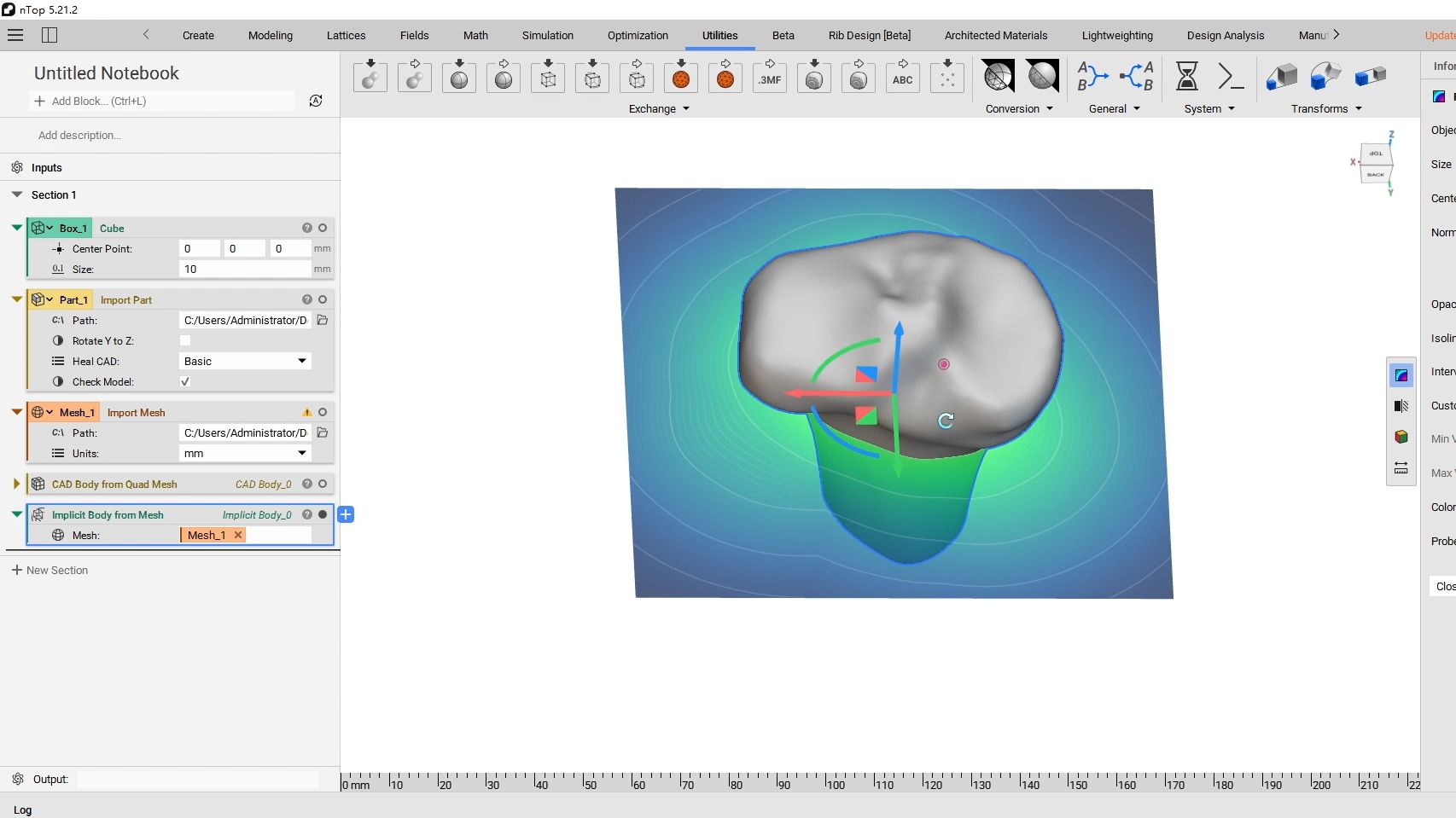Click the command prompt System icon
The width and height of the screenshot is (1456, 818).
point(1230,77)
